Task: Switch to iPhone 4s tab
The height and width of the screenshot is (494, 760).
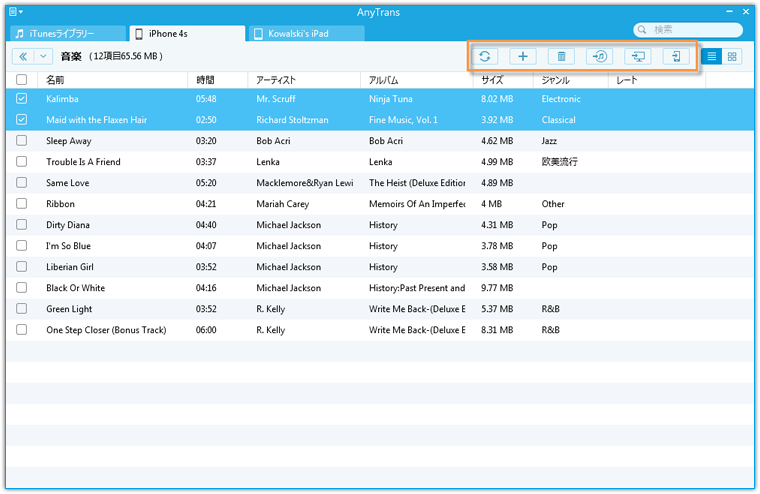Action: tap(187, 33)
